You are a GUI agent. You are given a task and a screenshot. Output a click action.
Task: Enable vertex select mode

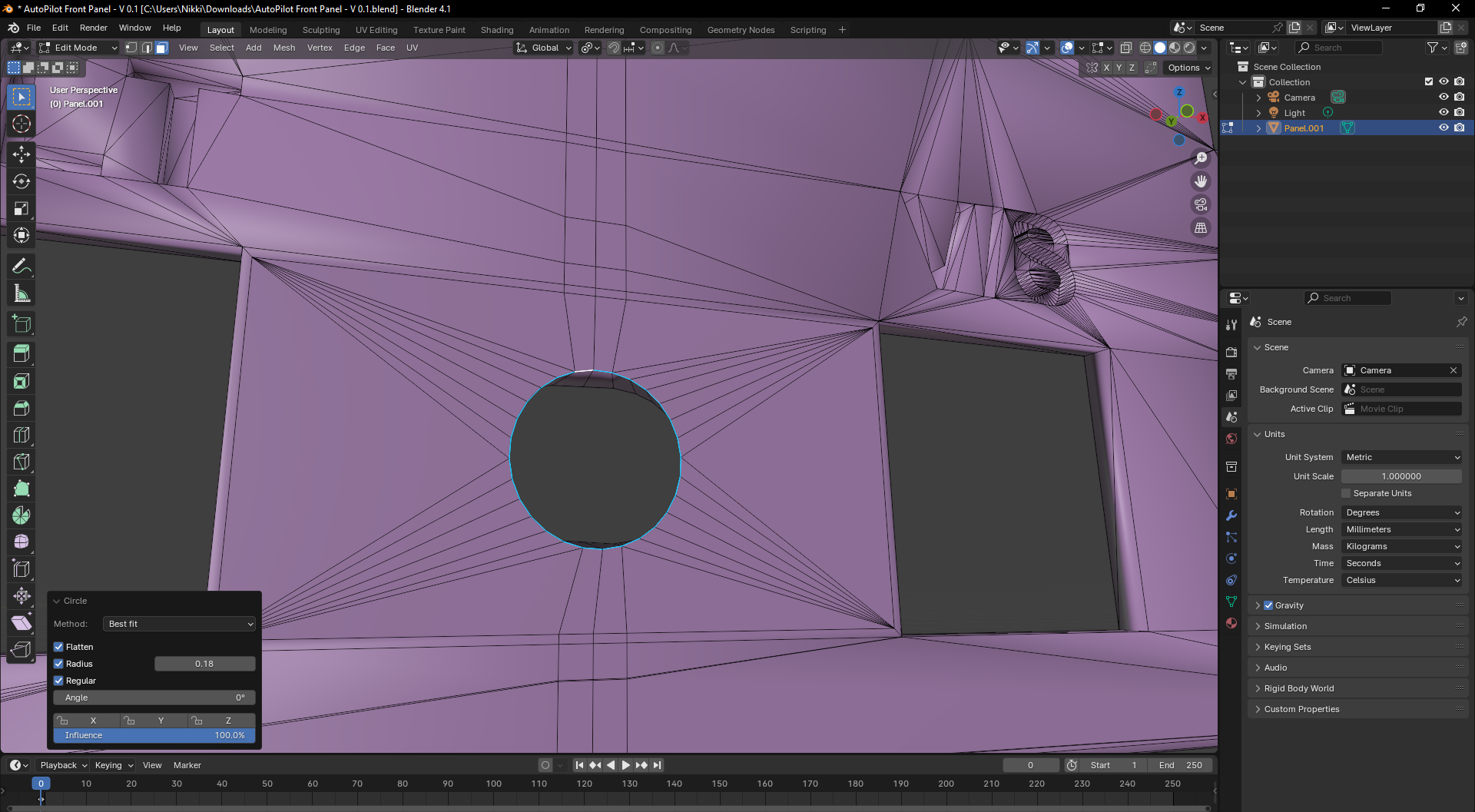click(131, 48)
